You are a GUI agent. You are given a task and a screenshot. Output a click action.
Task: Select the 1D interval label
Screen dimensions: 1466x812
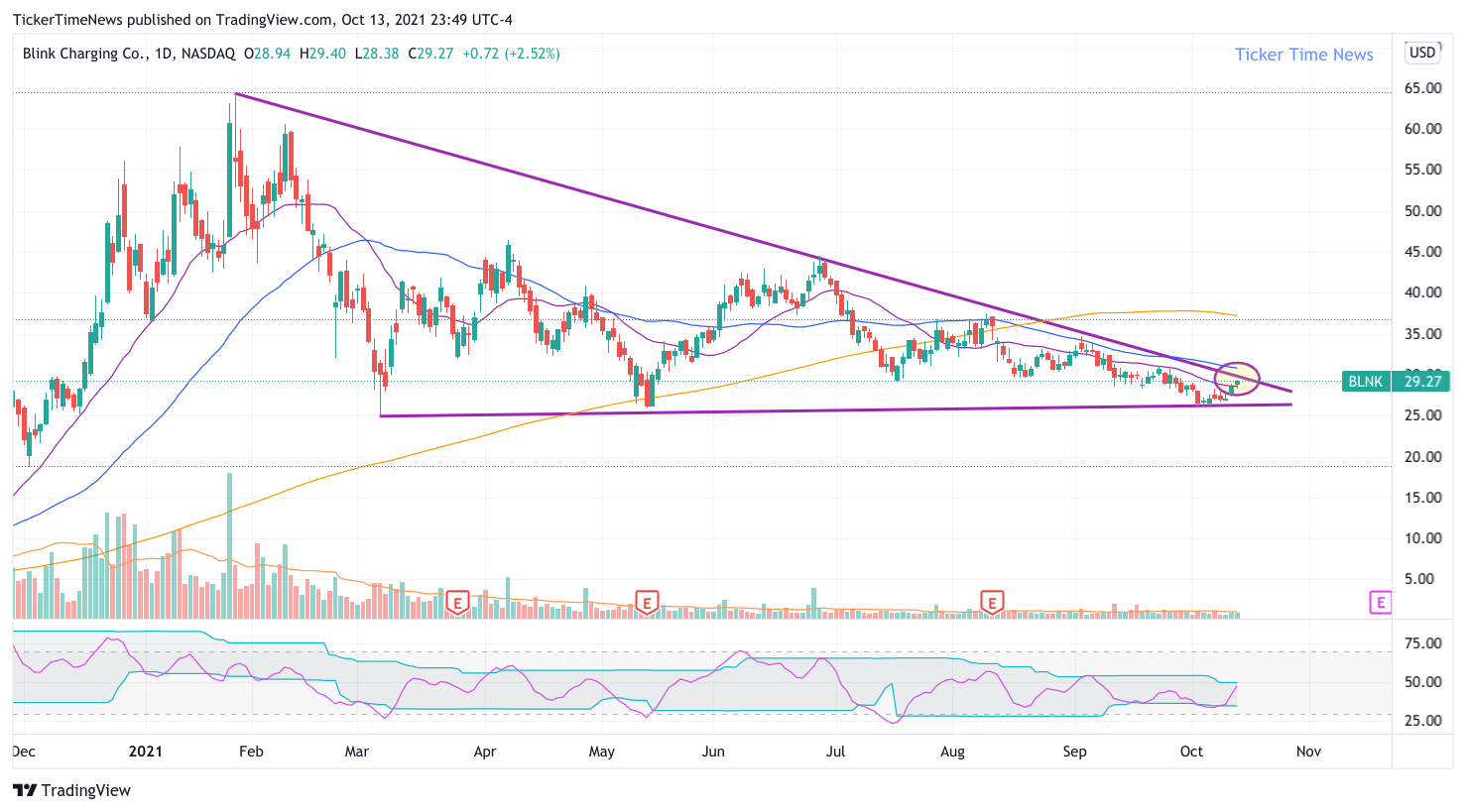pyautogui.click(x=163, y=54)
